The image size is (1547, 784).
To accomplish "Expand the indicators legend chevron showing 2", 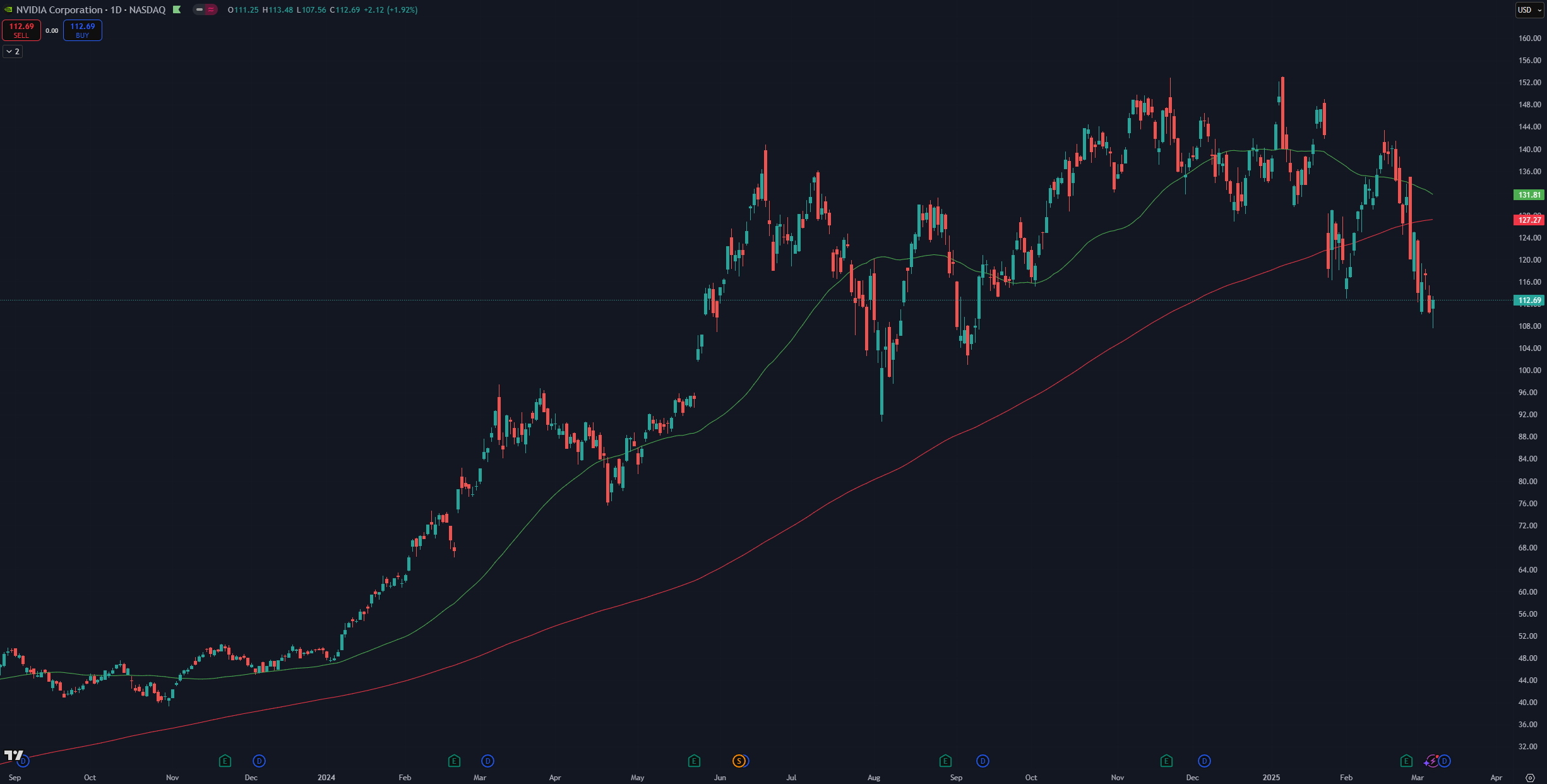I will click(13, 51).
